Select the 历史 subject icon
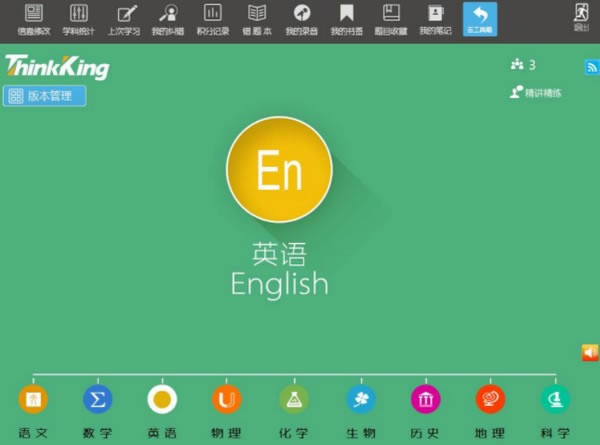This screenshot has height=445, width=600. [x=425, y=400]
